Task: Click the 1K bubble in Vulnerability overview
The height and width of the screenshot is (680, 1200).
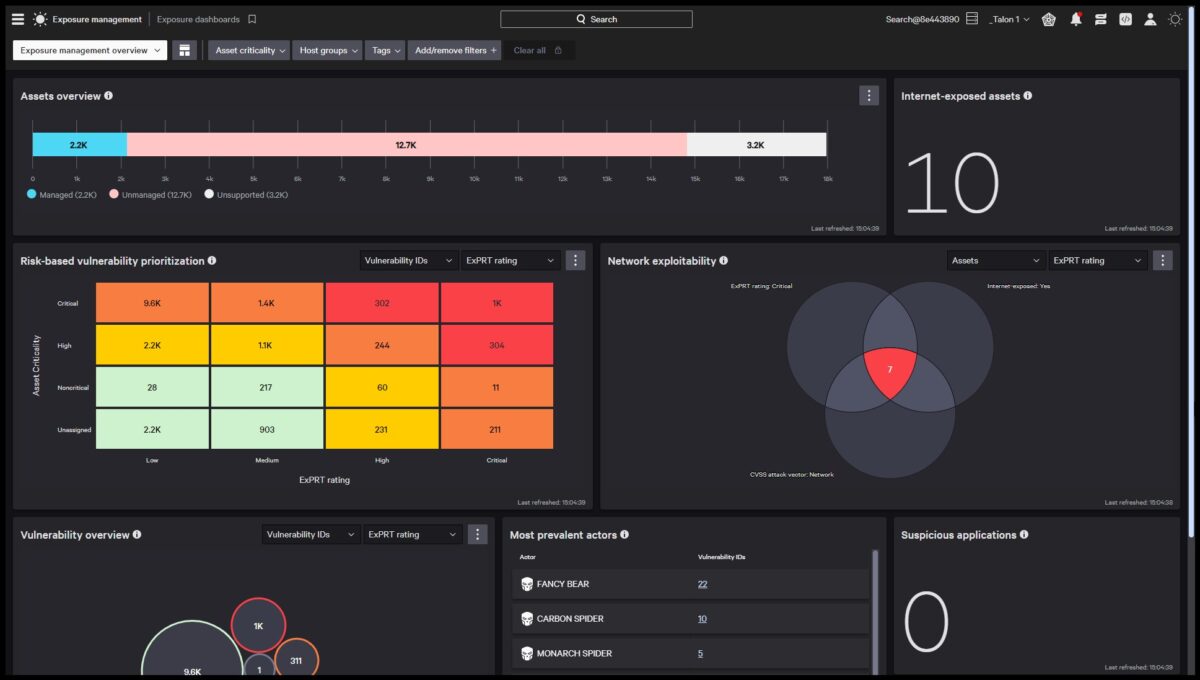Action: click(x=258, y=626)
